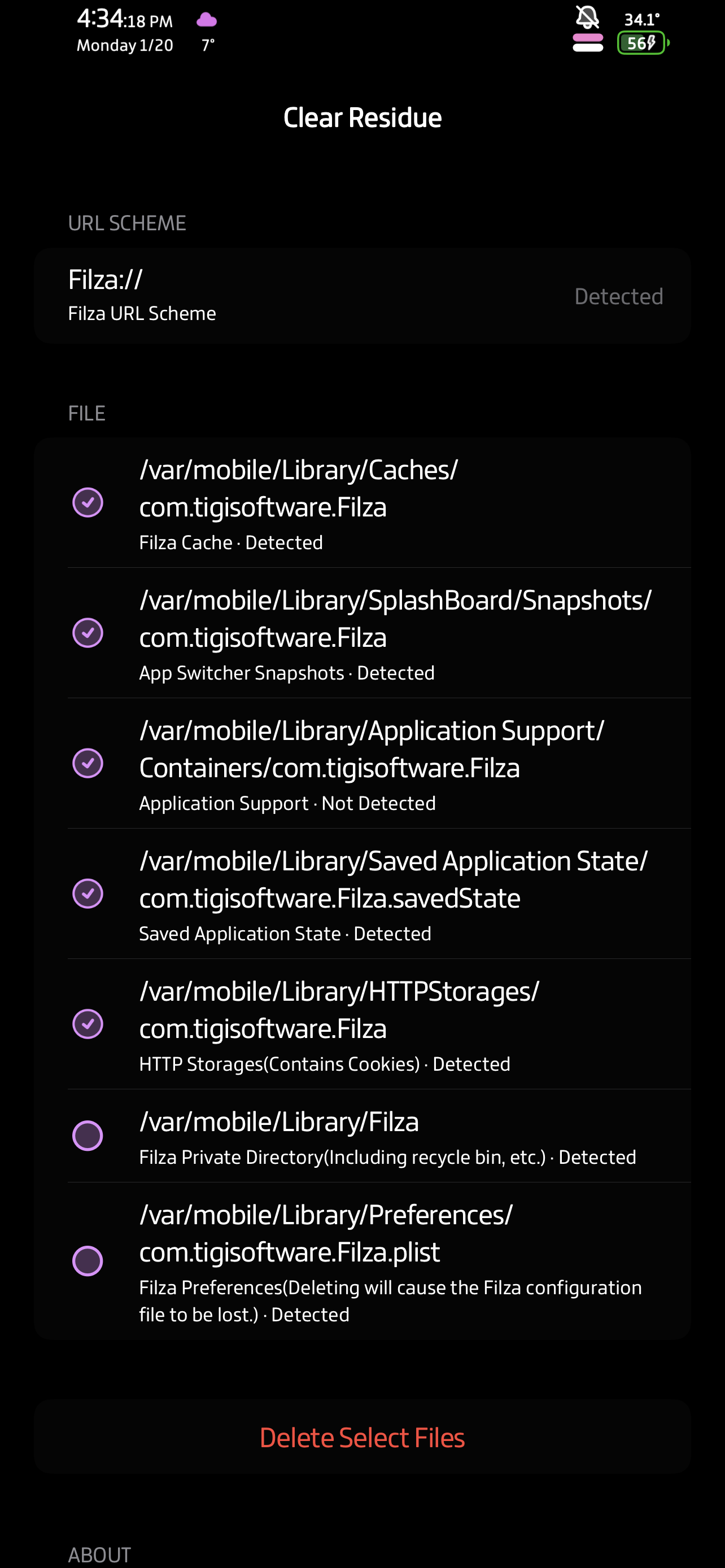
Task: Tap the Clear Residue title
Action: pyautogui.click(x=362, y=117)
